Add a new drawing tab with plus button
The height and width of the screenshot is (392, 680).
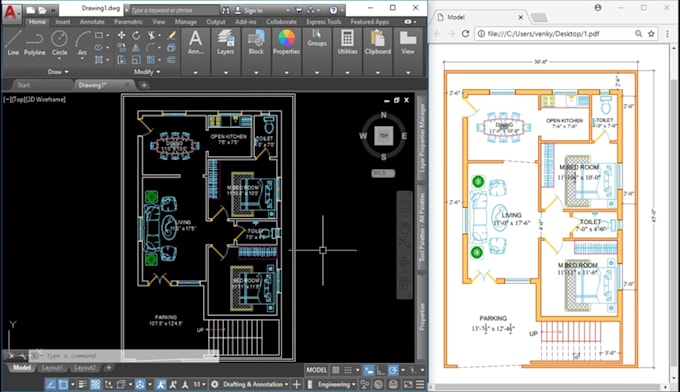(144, 85)
